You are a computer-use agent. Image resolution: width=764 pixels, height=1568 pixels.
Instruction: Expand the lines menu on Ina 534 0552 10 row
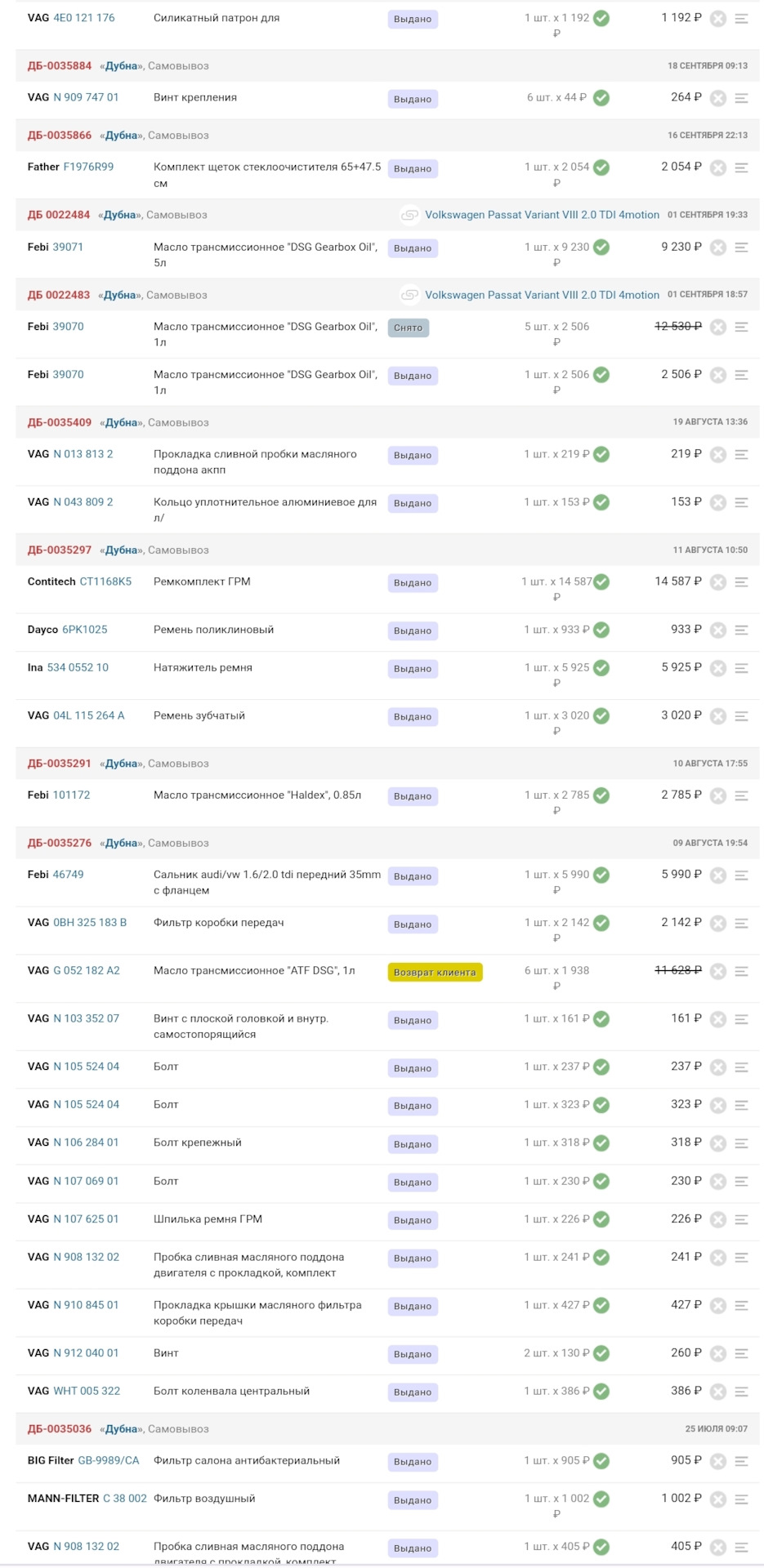tap(741, 668)
